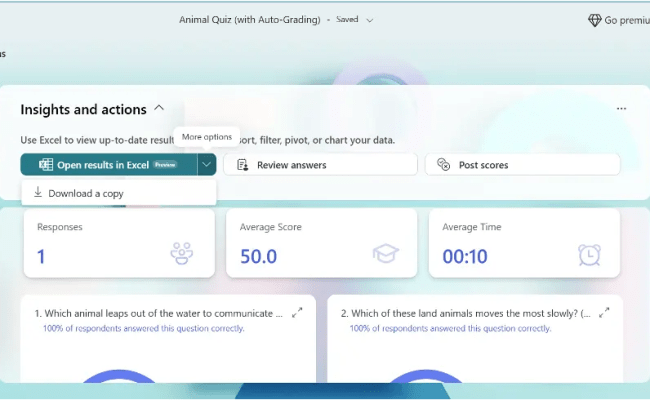Click the Average Time alarm clock icon
The image size is (650, 400).
pos(589,255)
